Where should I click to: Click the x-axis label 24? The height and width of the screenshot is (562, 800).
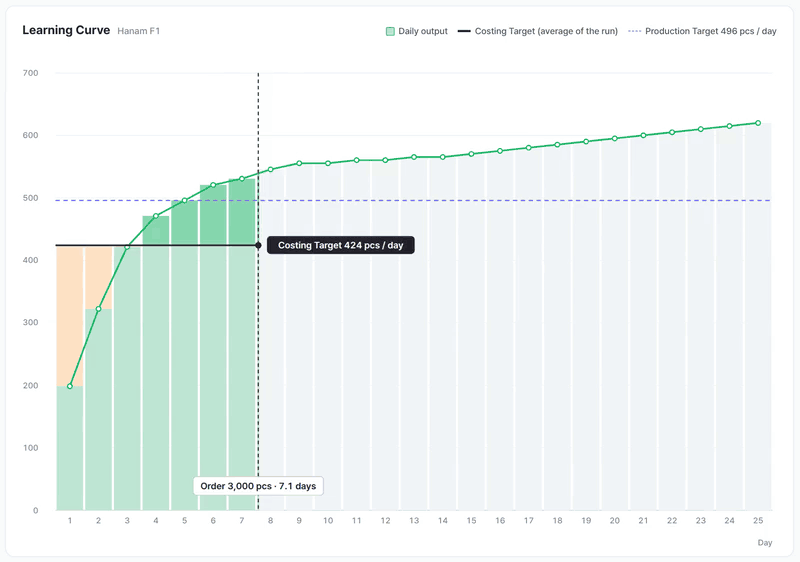click(x=729, y=521)
